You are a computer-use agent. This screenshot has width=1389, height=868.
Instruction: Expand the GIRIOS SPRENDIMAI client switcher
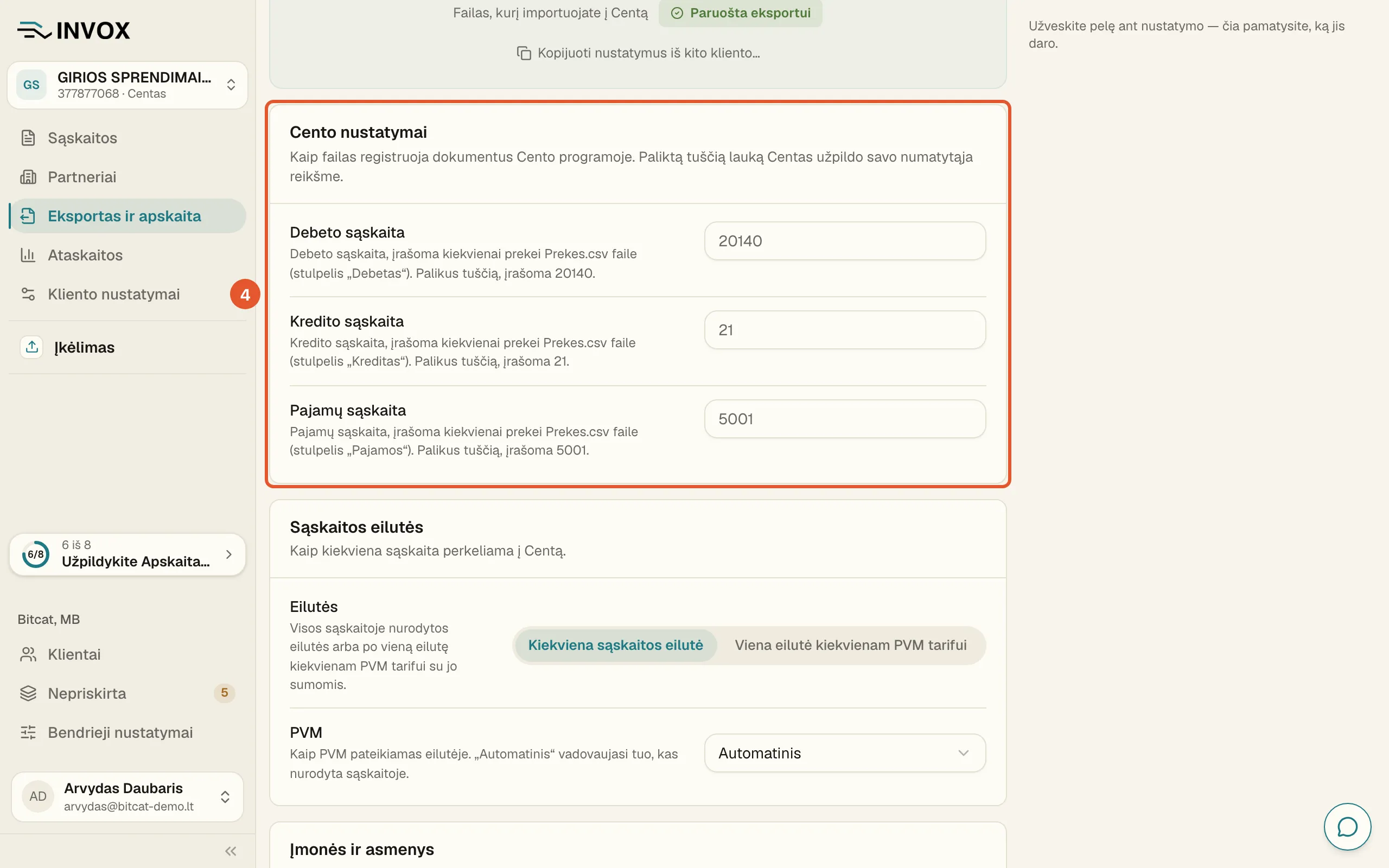point(128,85)
